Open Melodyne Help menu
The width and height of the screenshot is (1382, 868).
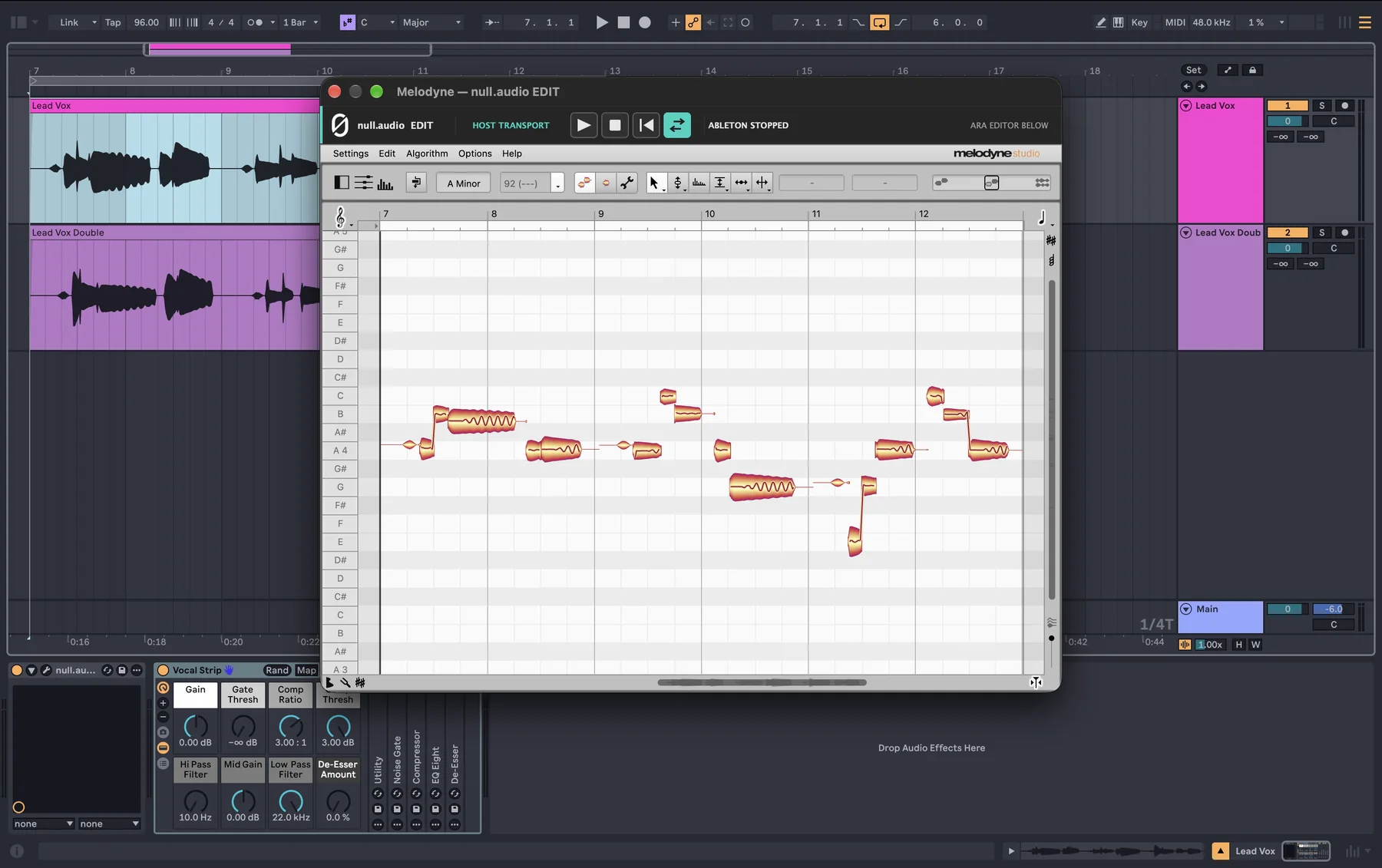(512, 153)
